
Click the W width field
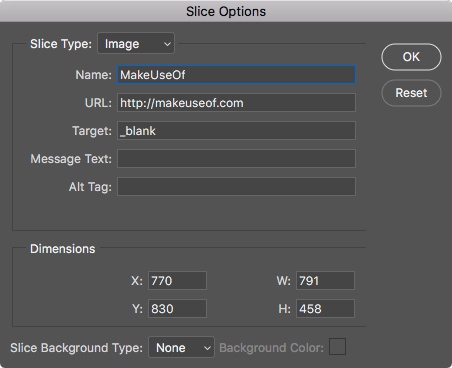tap(325, 281)
